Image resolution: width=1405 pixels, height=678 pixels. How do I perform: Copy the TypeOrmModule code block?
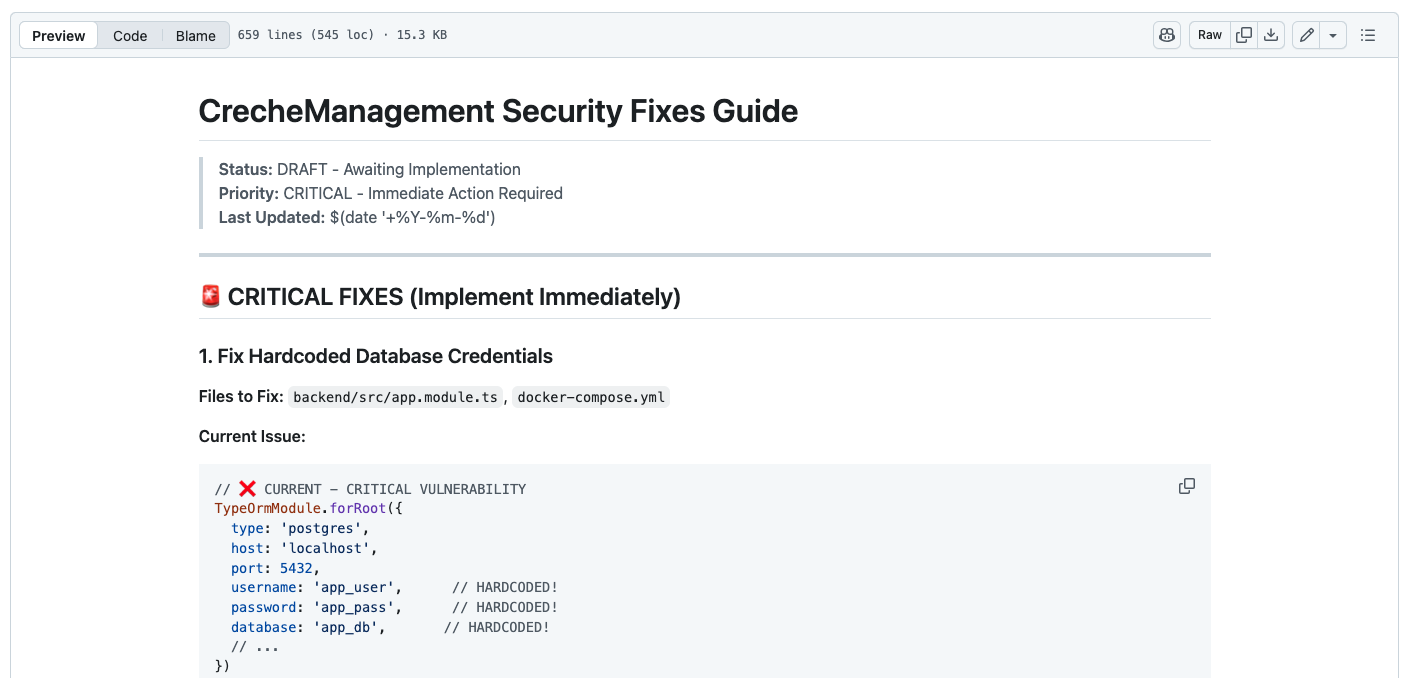click(1187, 486)
